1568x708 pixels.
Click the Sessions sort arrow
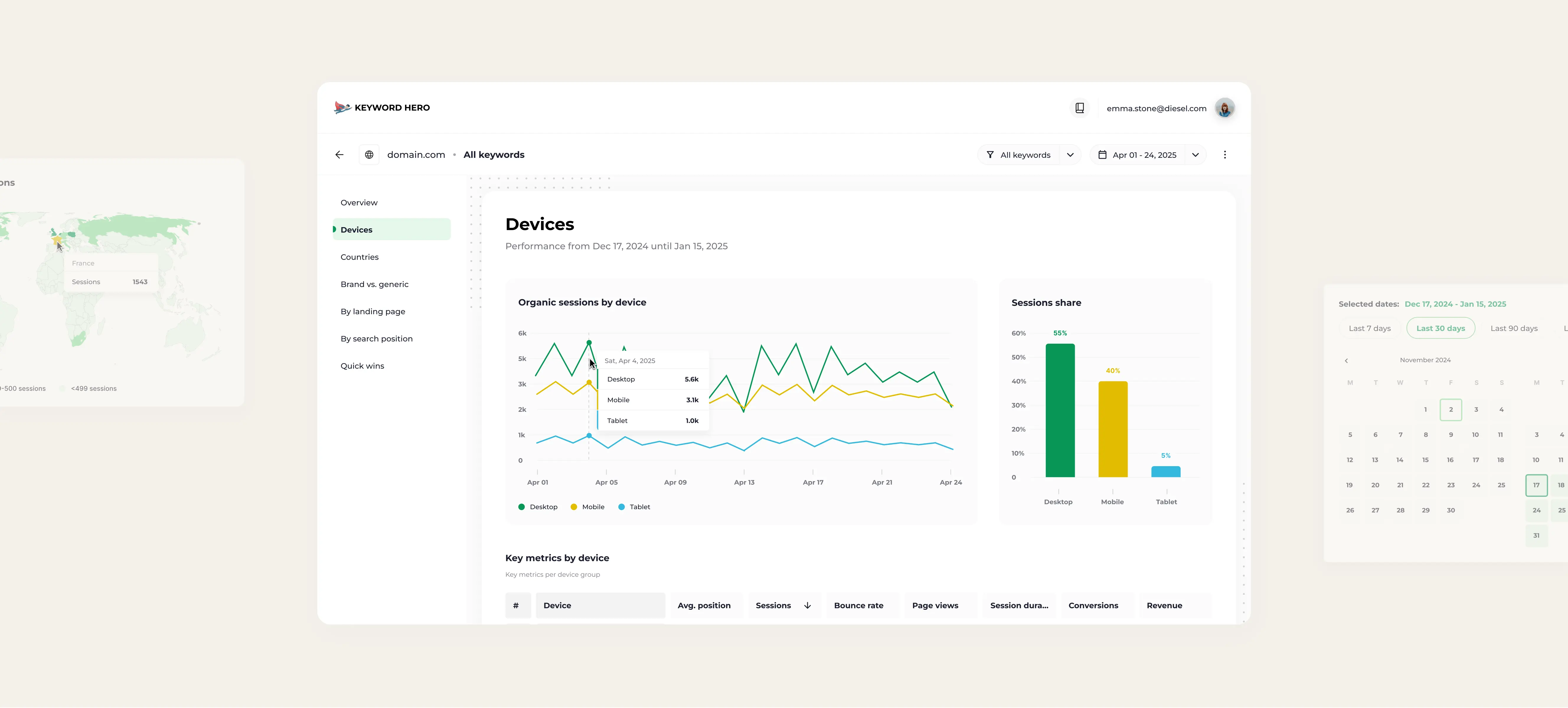tap(807, 605)
